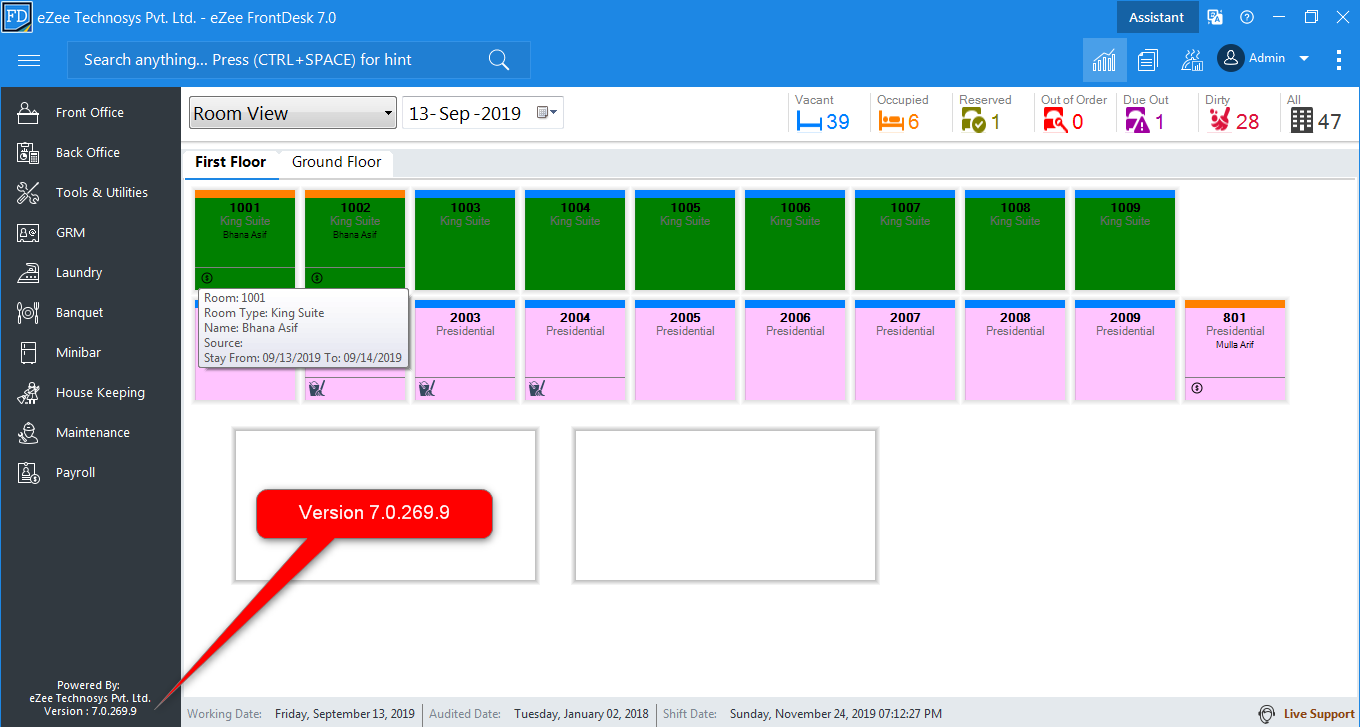Click the Working Date value in status bar
1360x727 pixels.
pyautogui.click(x=345, y=714)
